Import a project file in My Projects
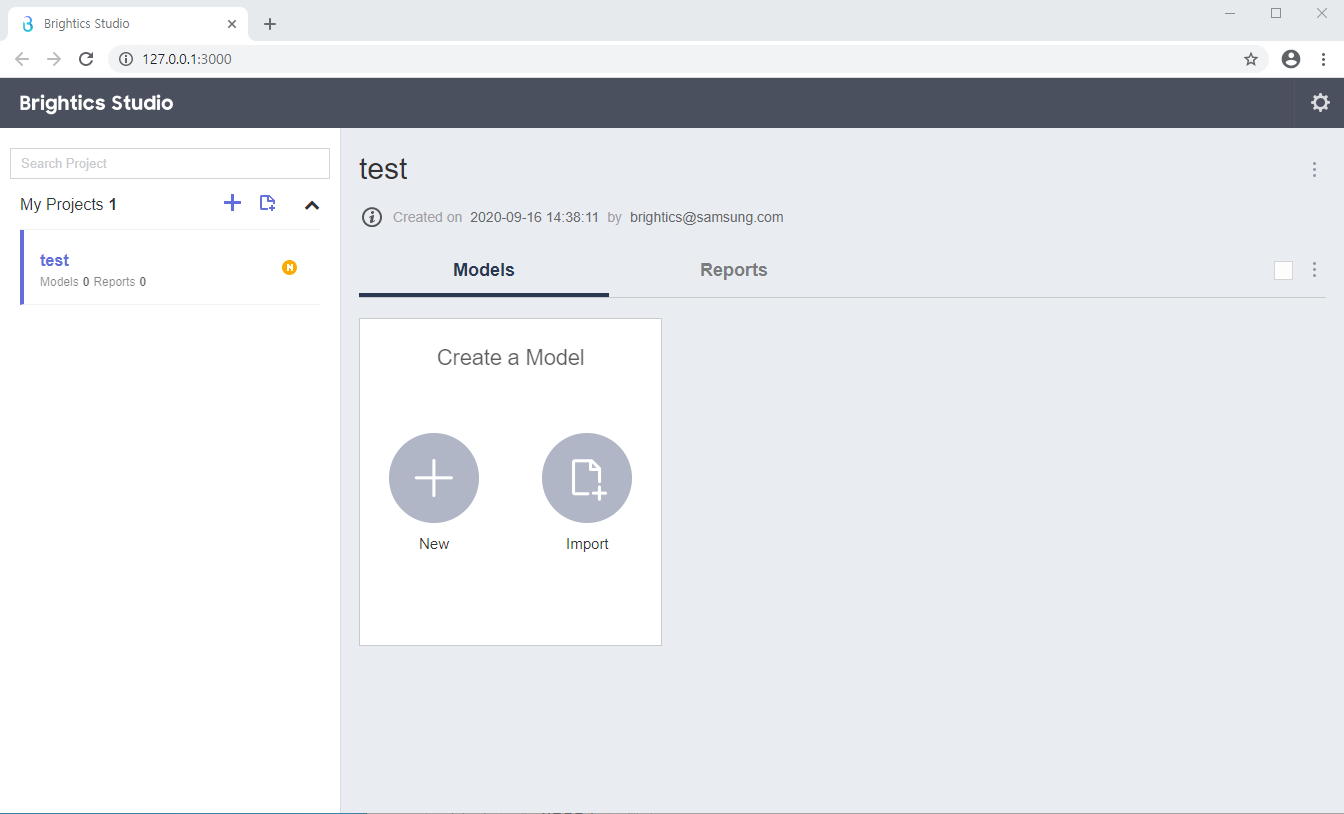Viewport: 1344px width, 814px height. pos(267,203)
